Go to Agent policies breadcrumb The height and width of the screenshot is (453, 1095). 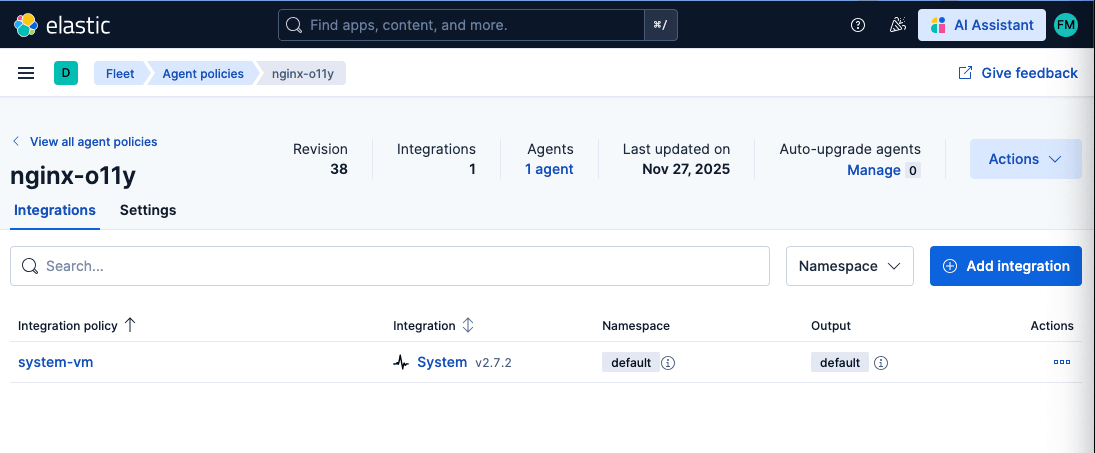(x=204, y=73)
